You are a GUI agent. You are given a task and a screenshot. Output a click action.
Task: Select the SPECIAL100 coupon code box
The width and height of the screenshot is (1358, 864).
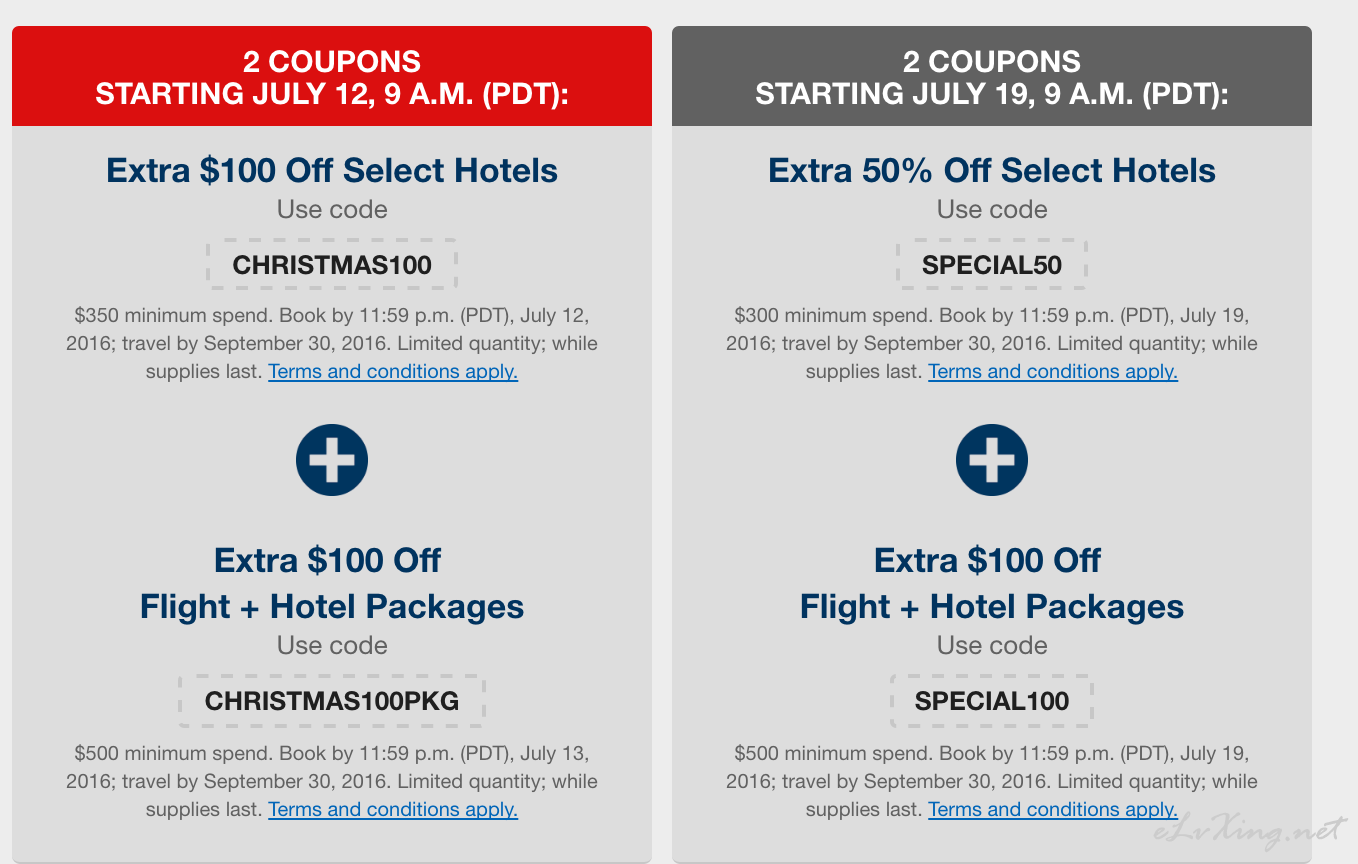coord(992,701)
